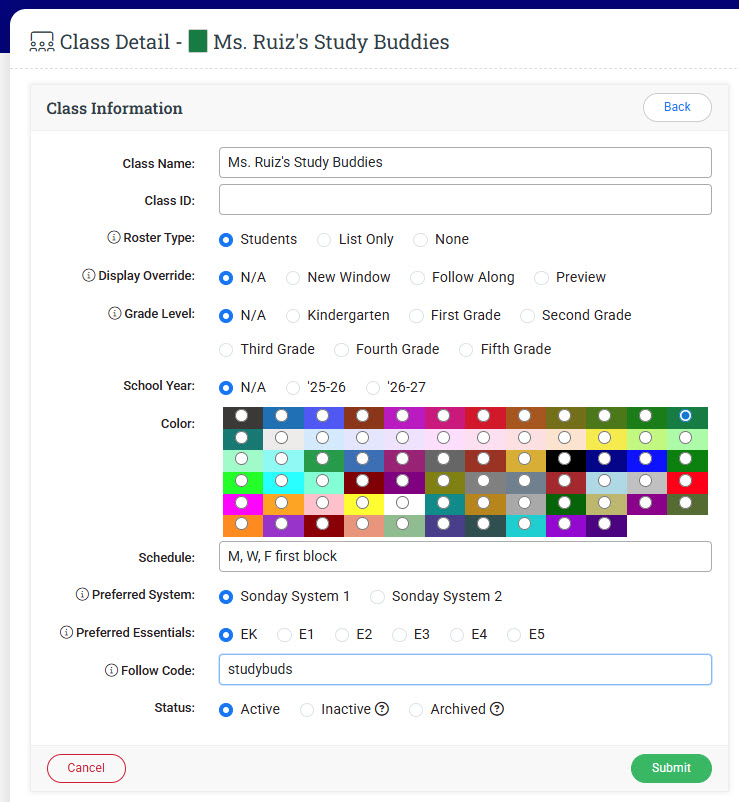Pick the '25-26 school year

[293, 387]
